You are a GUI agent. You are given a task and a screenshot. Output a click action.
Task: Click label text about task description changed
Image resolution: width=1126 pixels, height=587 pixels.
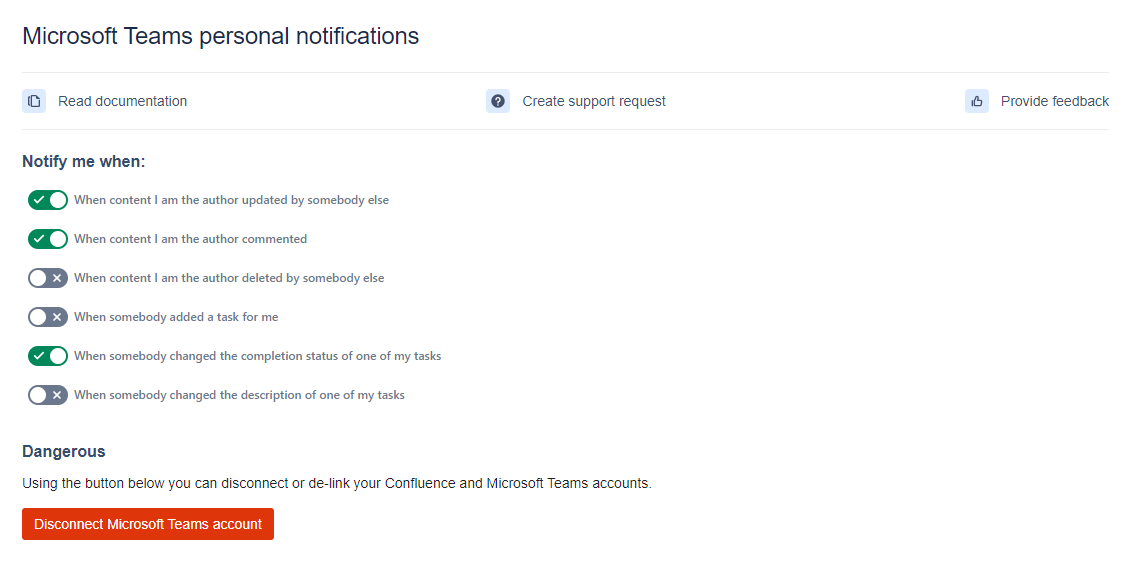[x=239, y=395]
